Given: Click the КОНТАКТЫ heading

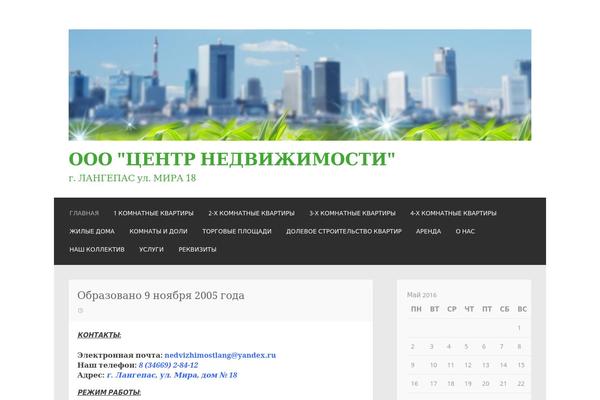Looking at the screenshot, I should click(x=99, y=335).
